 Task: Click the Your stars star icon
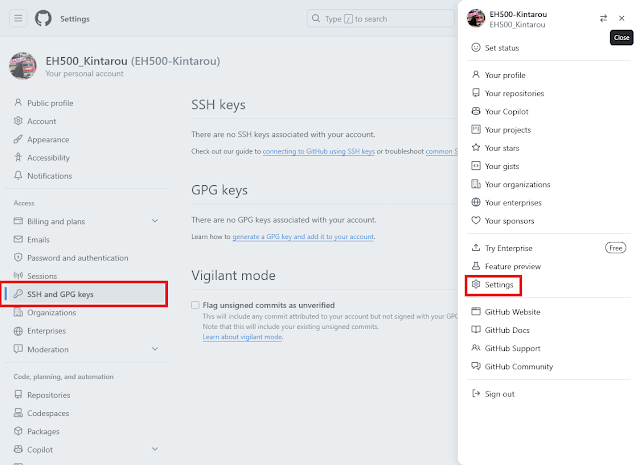(476, 147)
